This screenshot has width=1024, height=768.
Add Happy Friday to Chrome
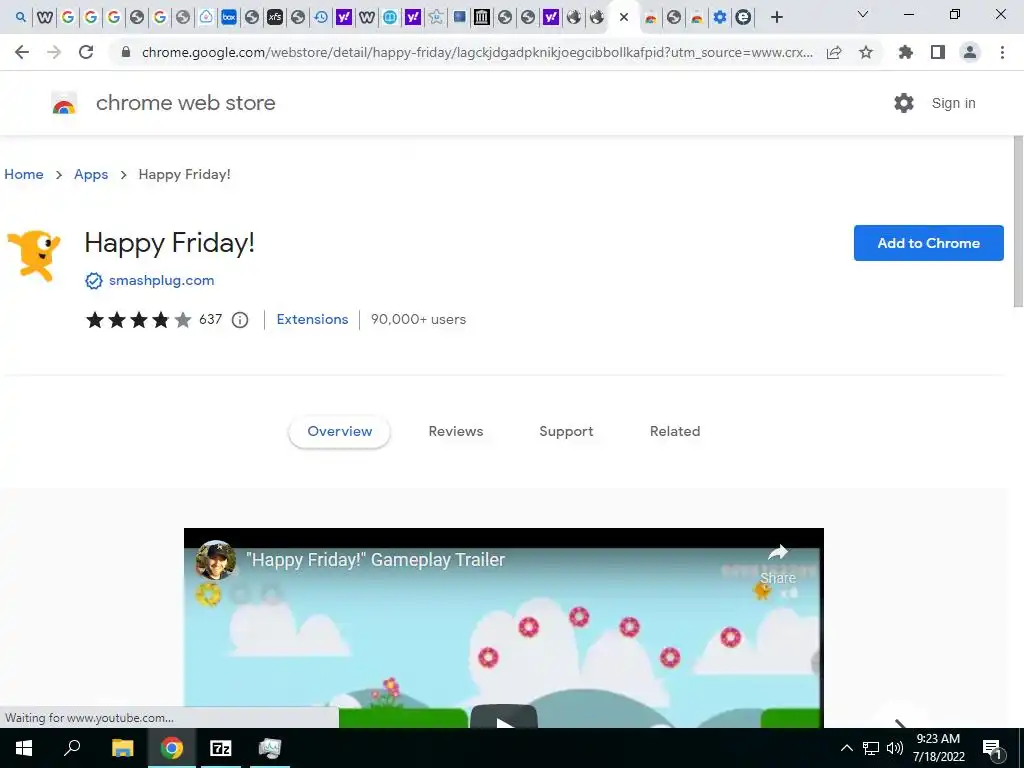coord(928,243)
